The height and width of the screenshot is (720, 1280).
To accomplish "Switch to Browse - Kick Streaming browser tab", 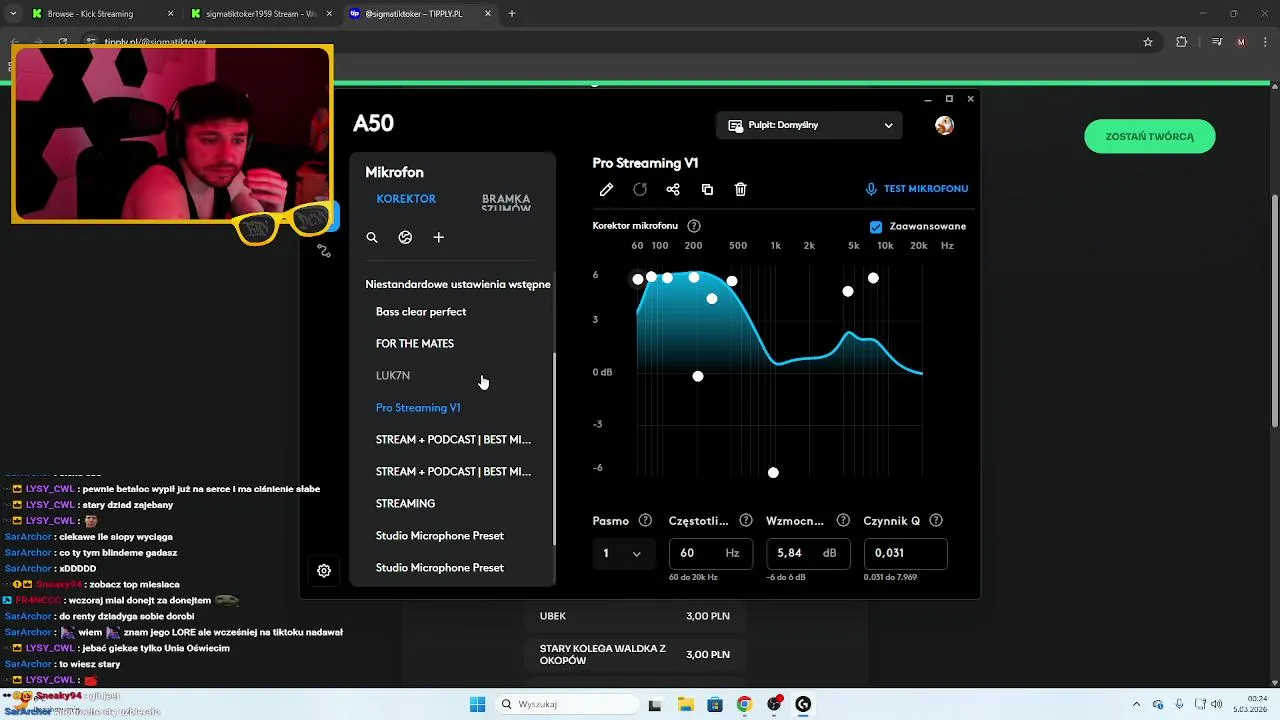I will tap(100, 14).
